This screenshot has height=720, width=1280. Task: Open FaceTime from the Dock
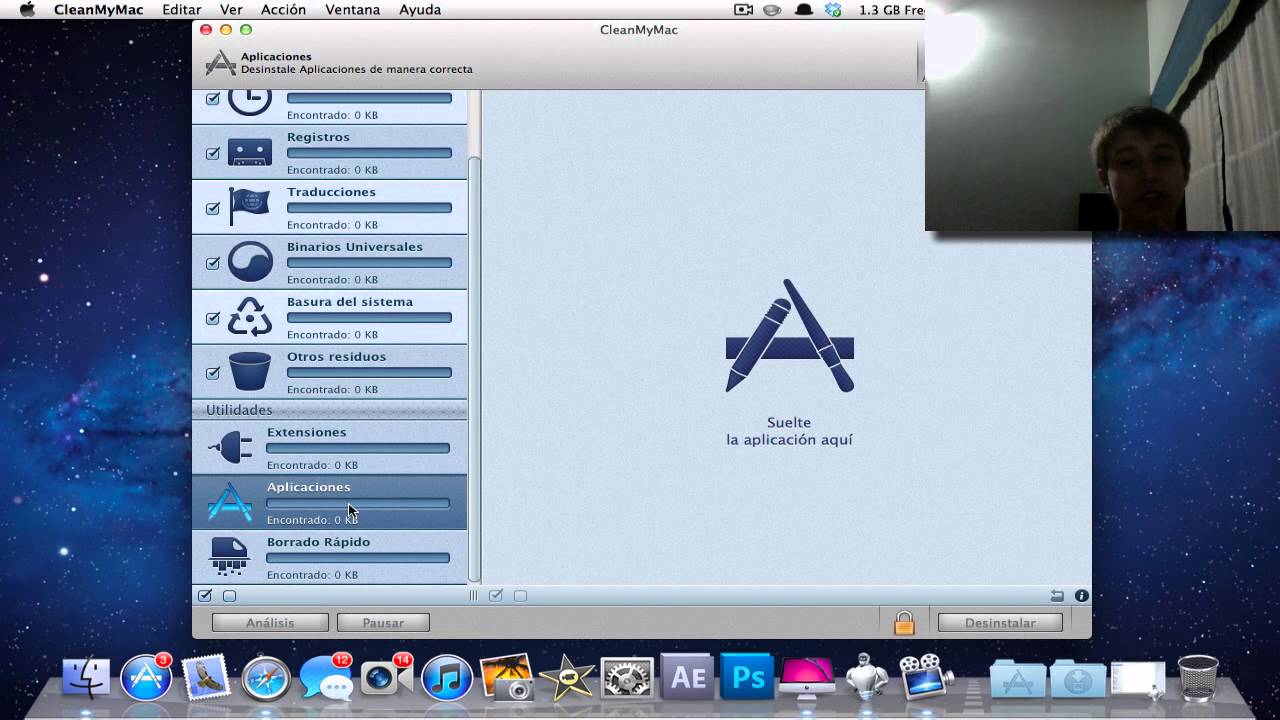click(x=386, y=678)
